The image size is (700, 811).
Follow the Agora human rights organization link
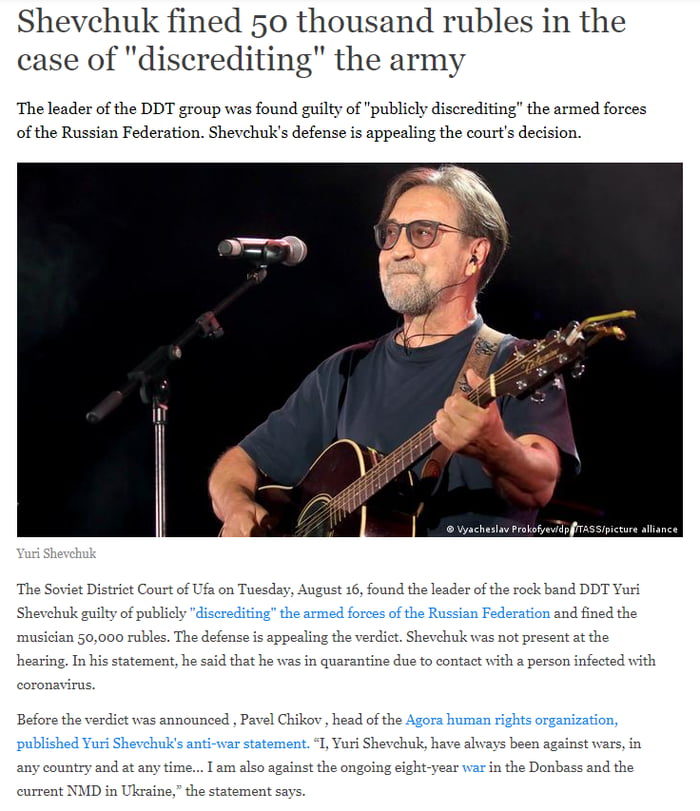point(510,720)
